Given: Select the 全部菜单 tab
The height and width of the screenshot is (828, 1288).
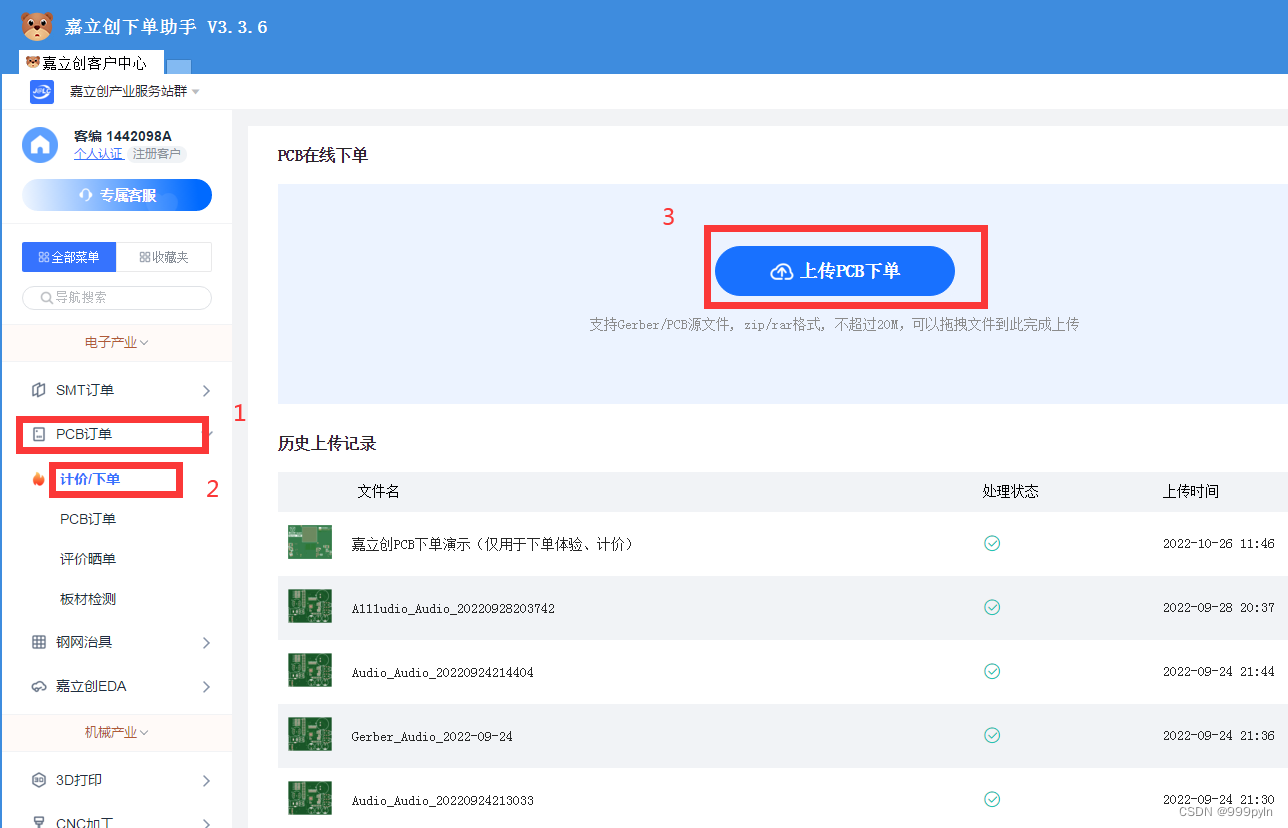Looking at the screenshot, I should [69, 257].
